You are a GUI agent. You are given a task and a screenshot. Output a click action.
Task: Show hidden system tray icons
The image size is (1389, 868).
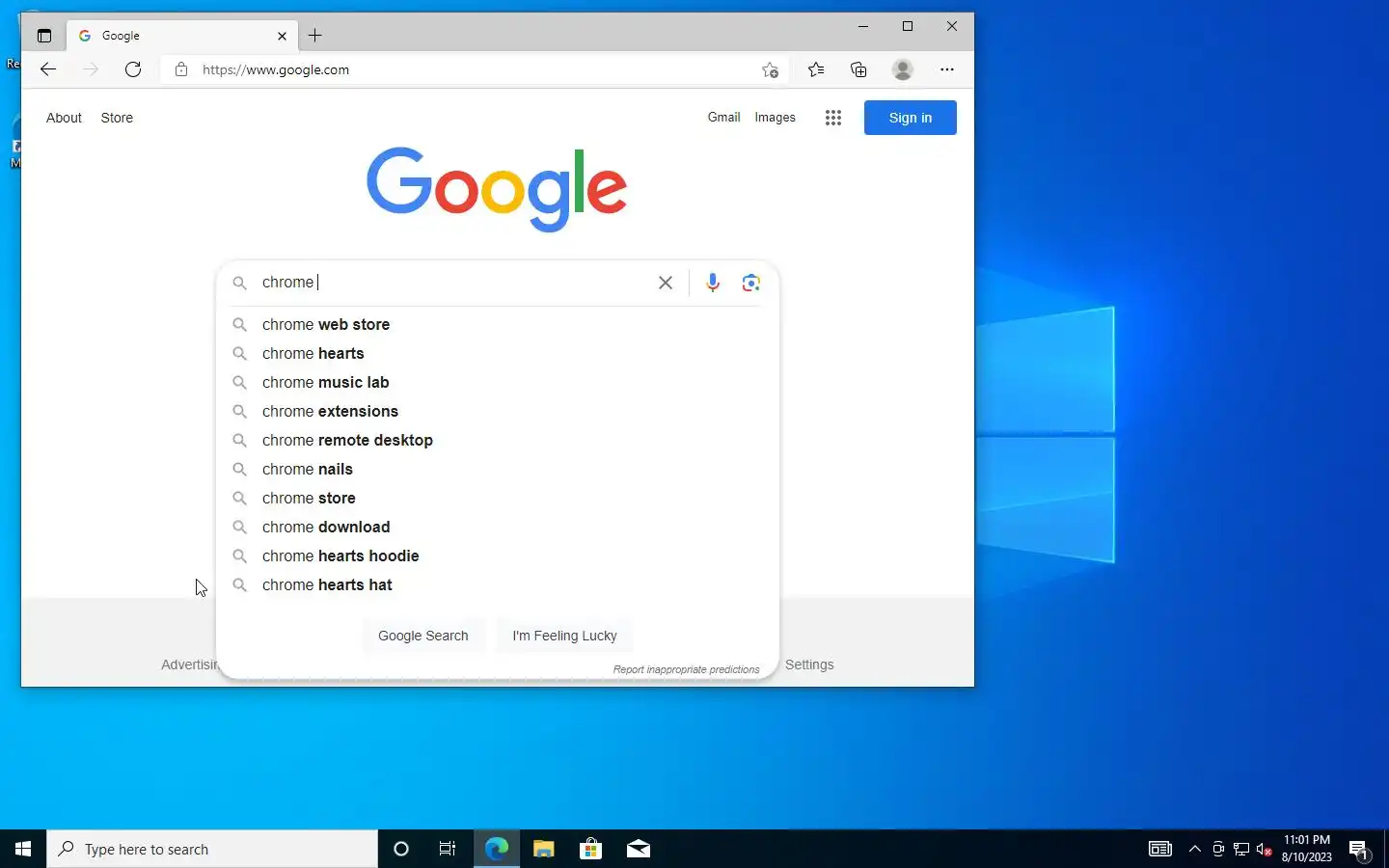pyautogui.click(x=1195, y=849)
